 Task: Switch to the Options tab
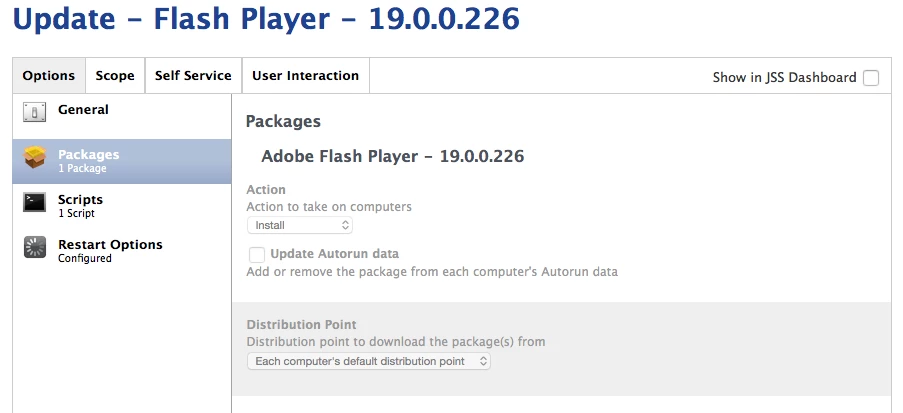coord(49,76)
